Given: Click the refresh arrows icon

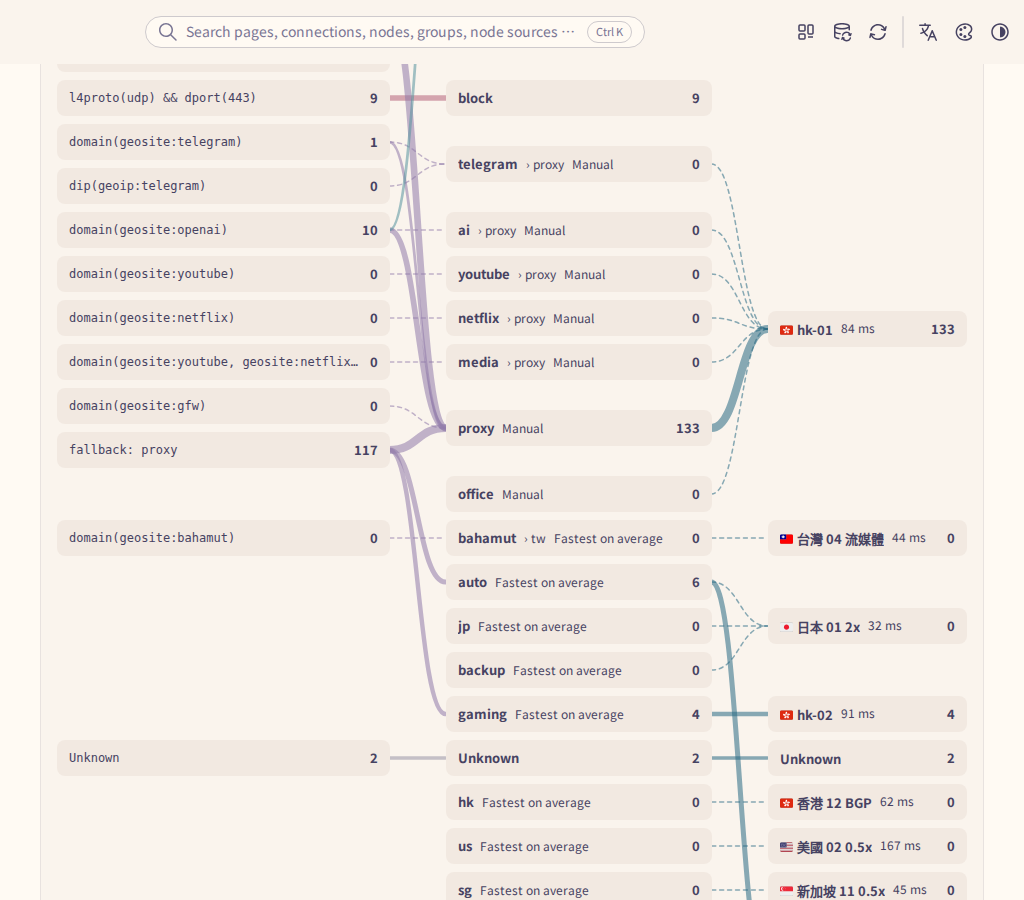Looking at the screenshot, I should click(878, 32).
